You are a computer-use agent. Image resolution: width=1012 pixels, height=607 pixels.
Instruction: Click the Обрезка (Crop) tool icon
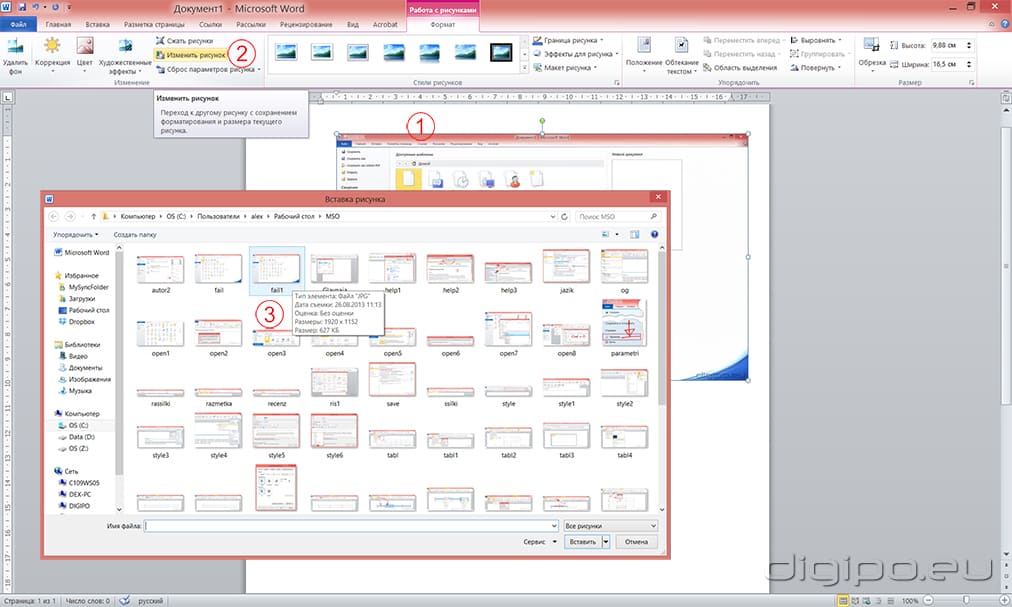(x=872, y=47)
